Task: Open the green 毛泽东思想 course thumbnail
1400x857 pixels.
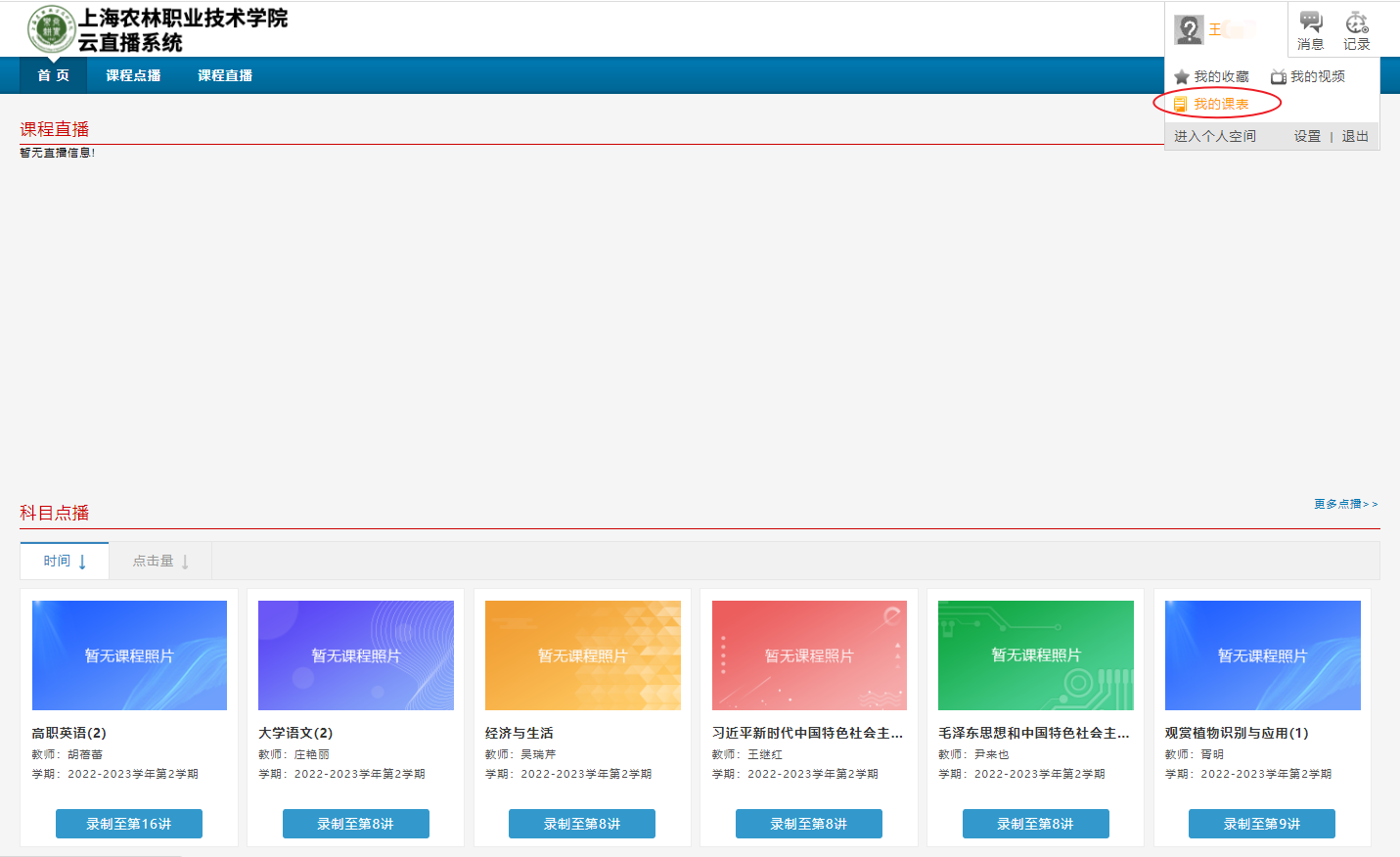Action: [1035, 655]
